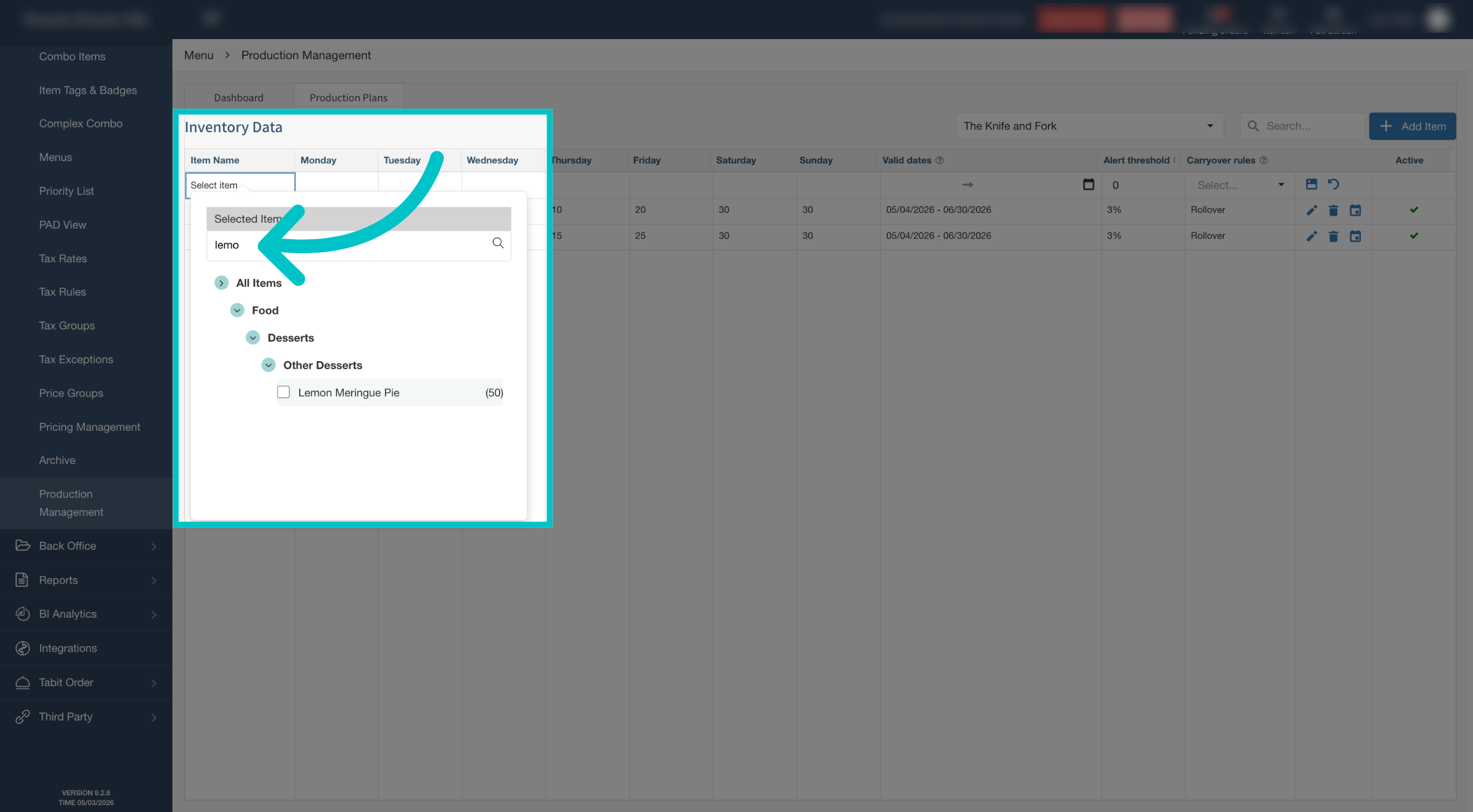Delete the second row using the trash icon
Viewport: 1473px width, 812px height.
[x=1333, y=236]
